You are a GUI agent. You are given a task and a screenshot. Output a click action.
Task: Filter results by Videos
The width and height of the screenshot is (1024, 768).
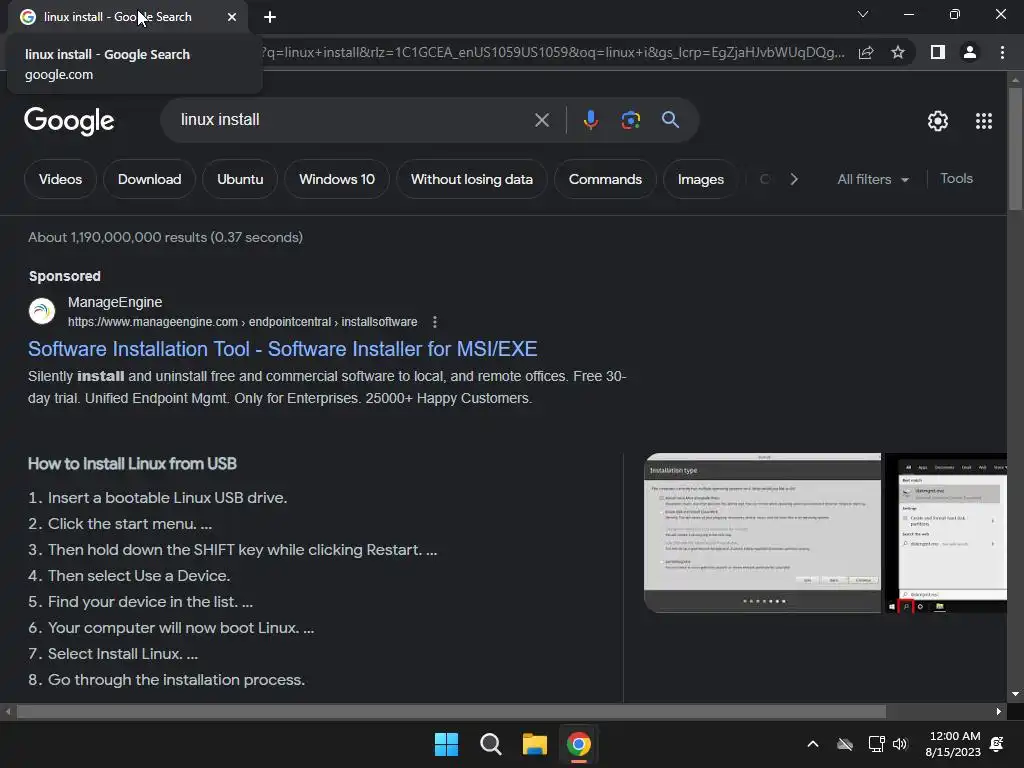tap(60, 179)
